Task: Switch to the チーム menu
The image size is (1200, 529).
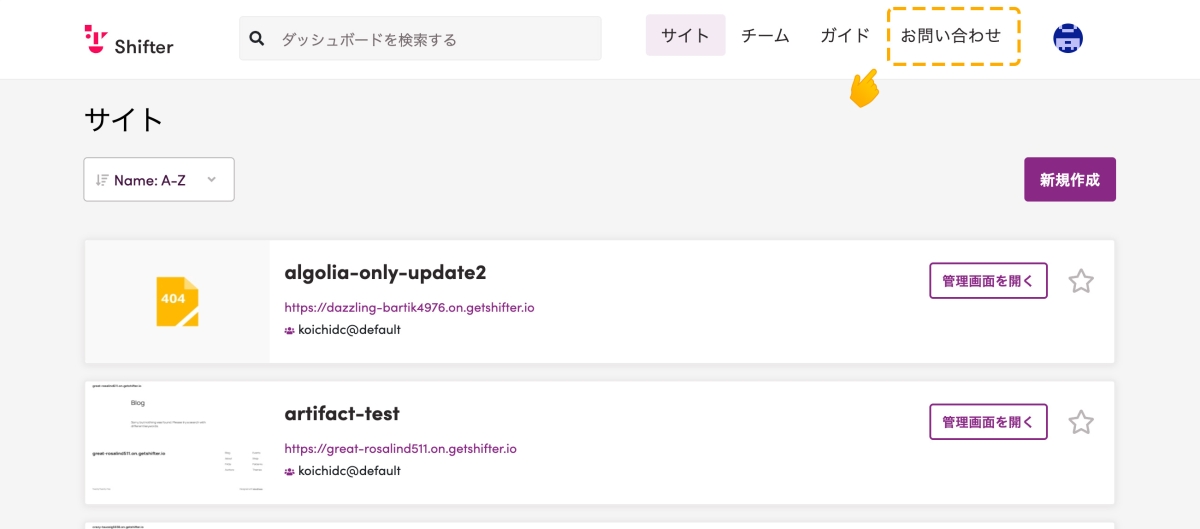Action: pos(765,36)
